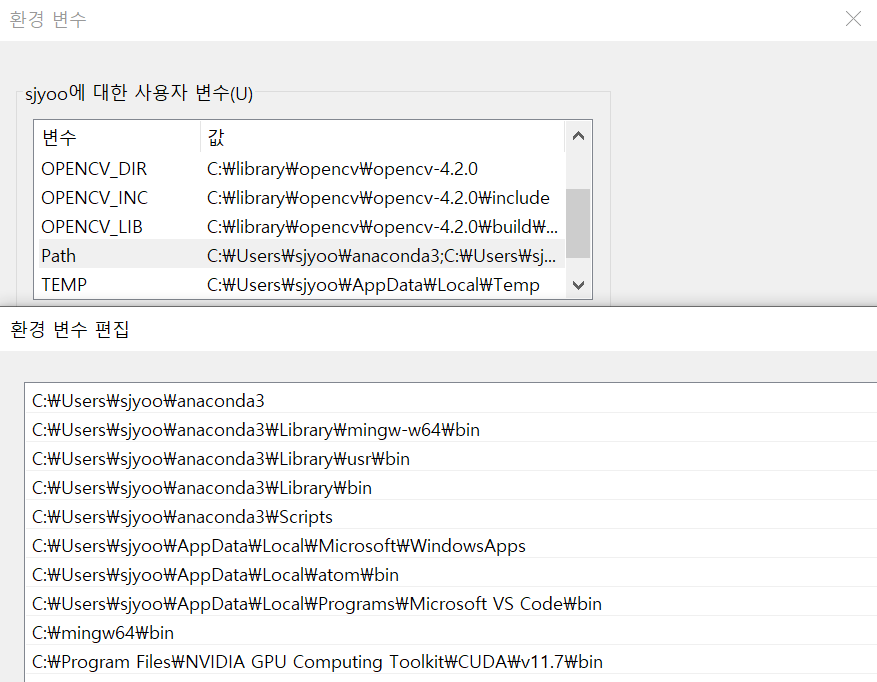Close the 환경 변수 window
This screenshot has width=877, height=682.
pos(853,19)
